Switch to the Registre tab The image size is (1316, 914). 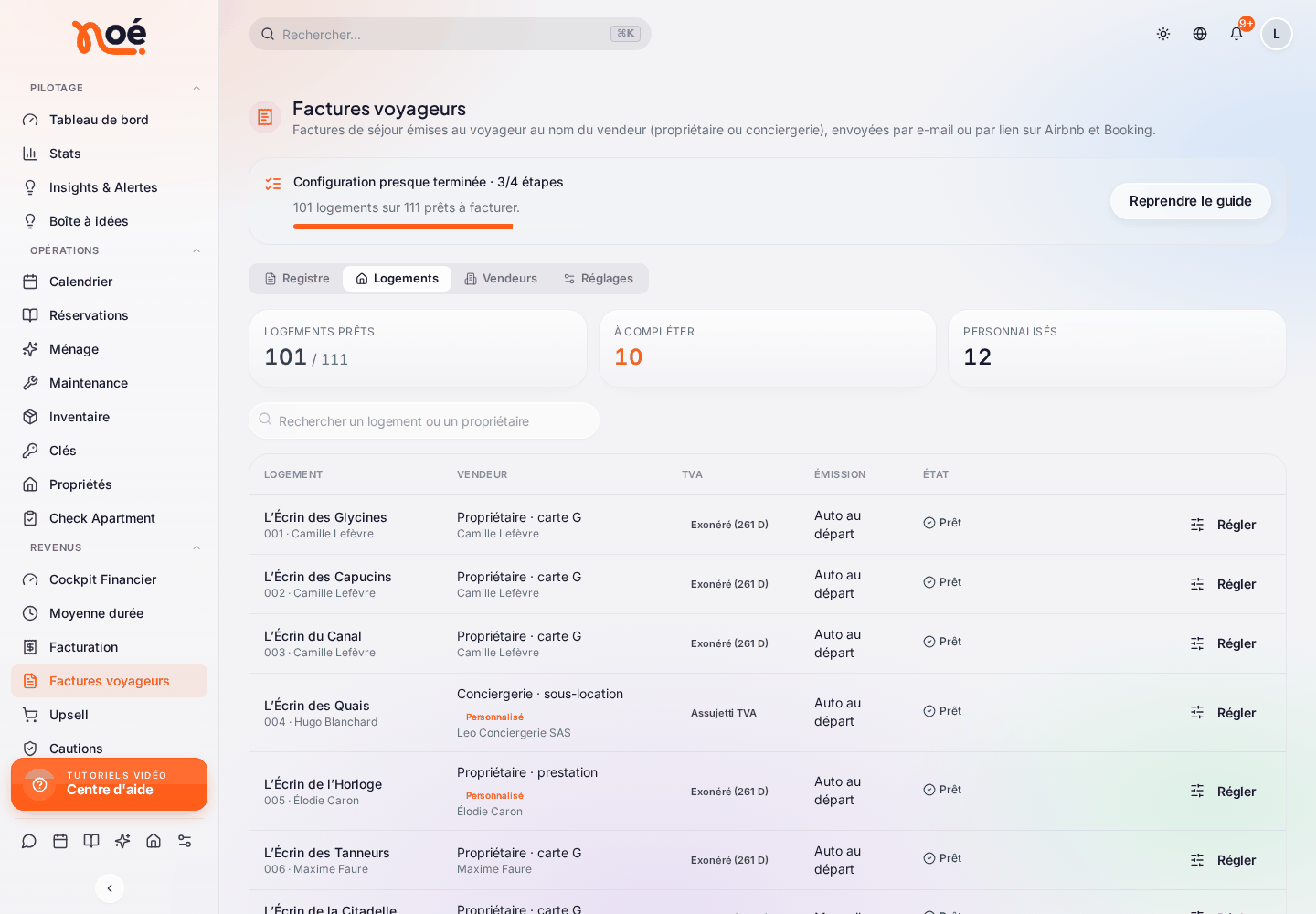(297, 279)
